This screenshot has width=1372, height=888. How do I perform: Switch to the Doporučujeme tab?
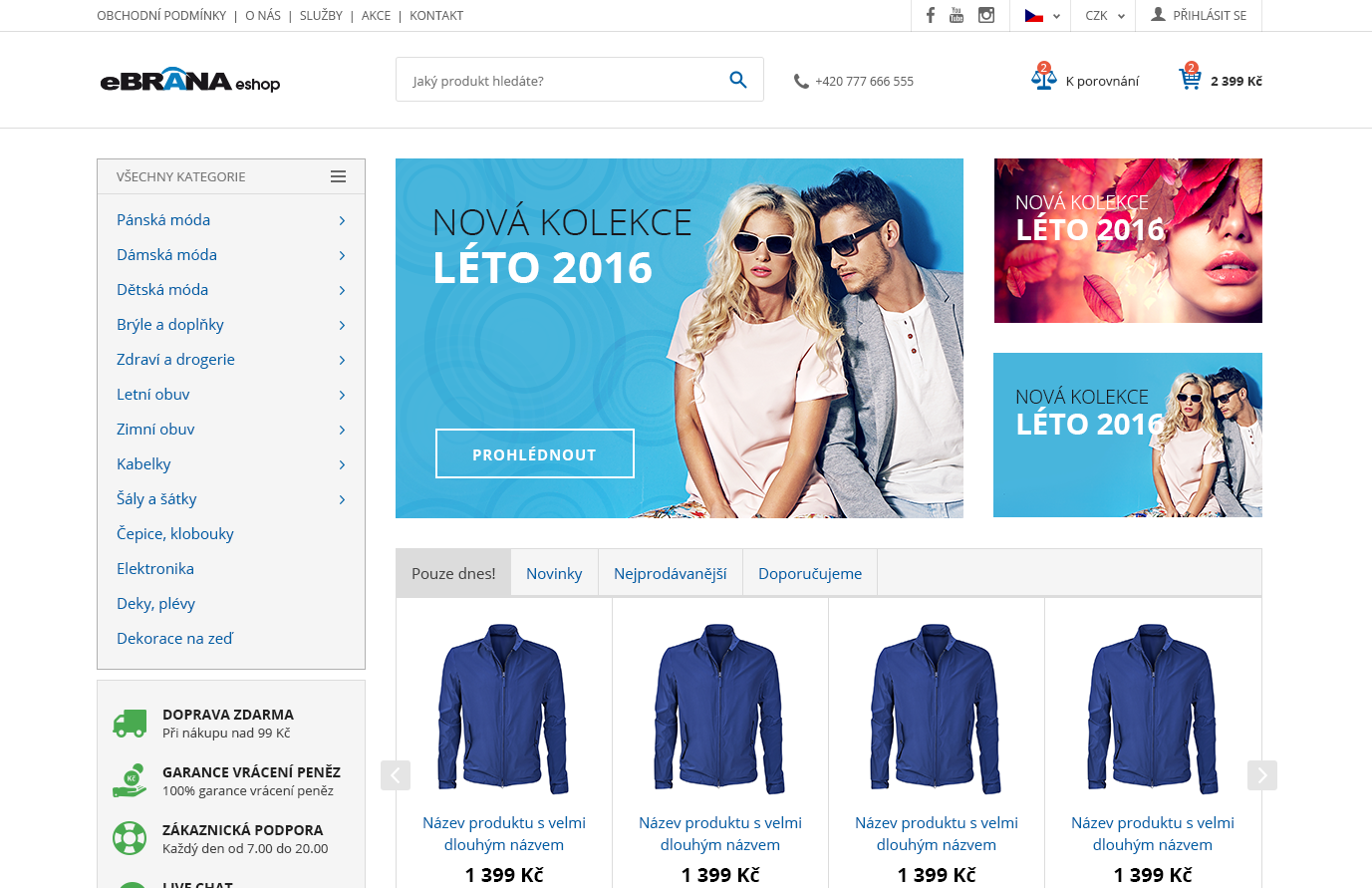[810, 573]
